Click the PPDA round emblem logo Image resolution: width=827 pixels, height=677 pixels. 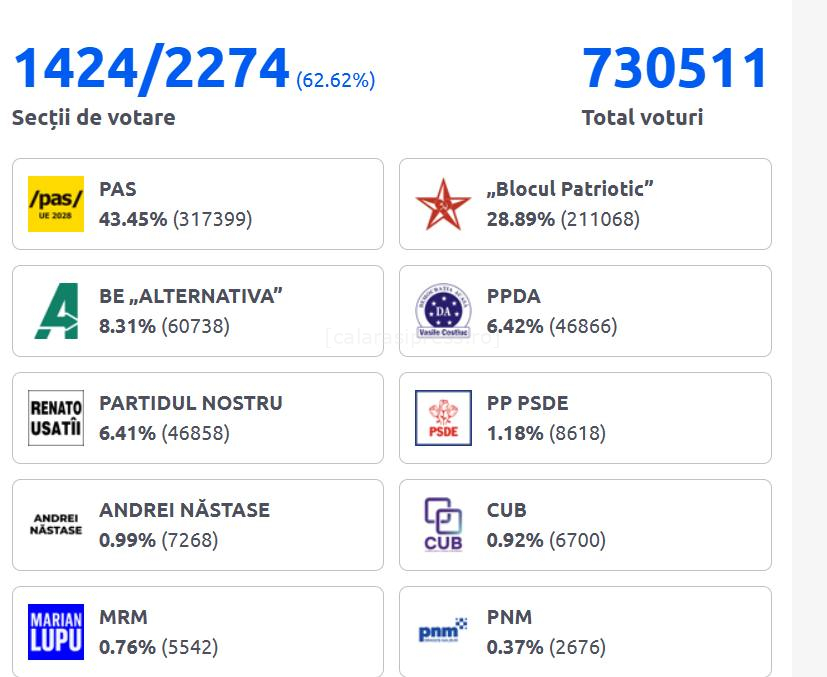pyautogui.click(x=443, y=311)
